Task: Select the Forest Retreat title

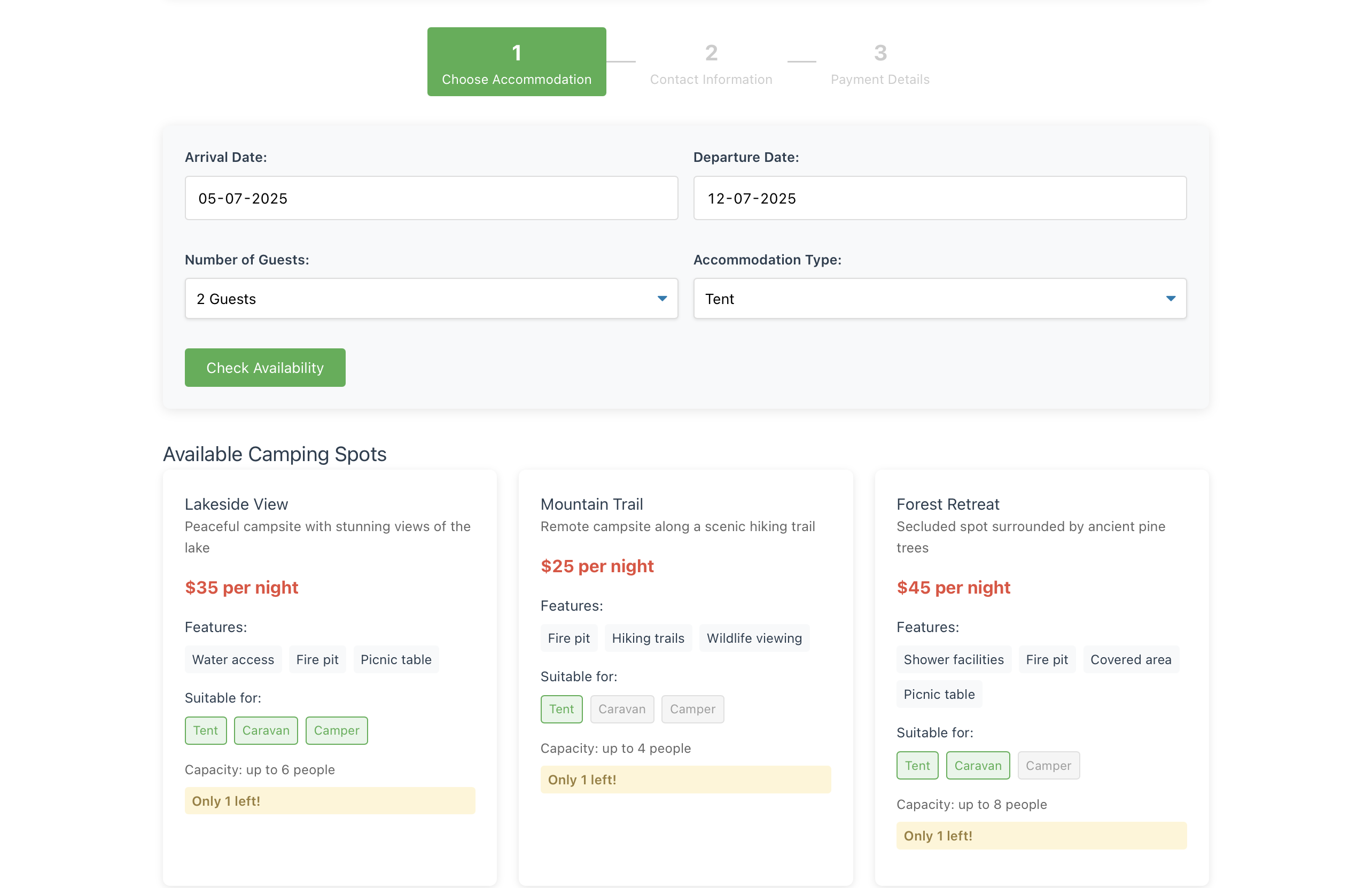Action: point(948,504)
